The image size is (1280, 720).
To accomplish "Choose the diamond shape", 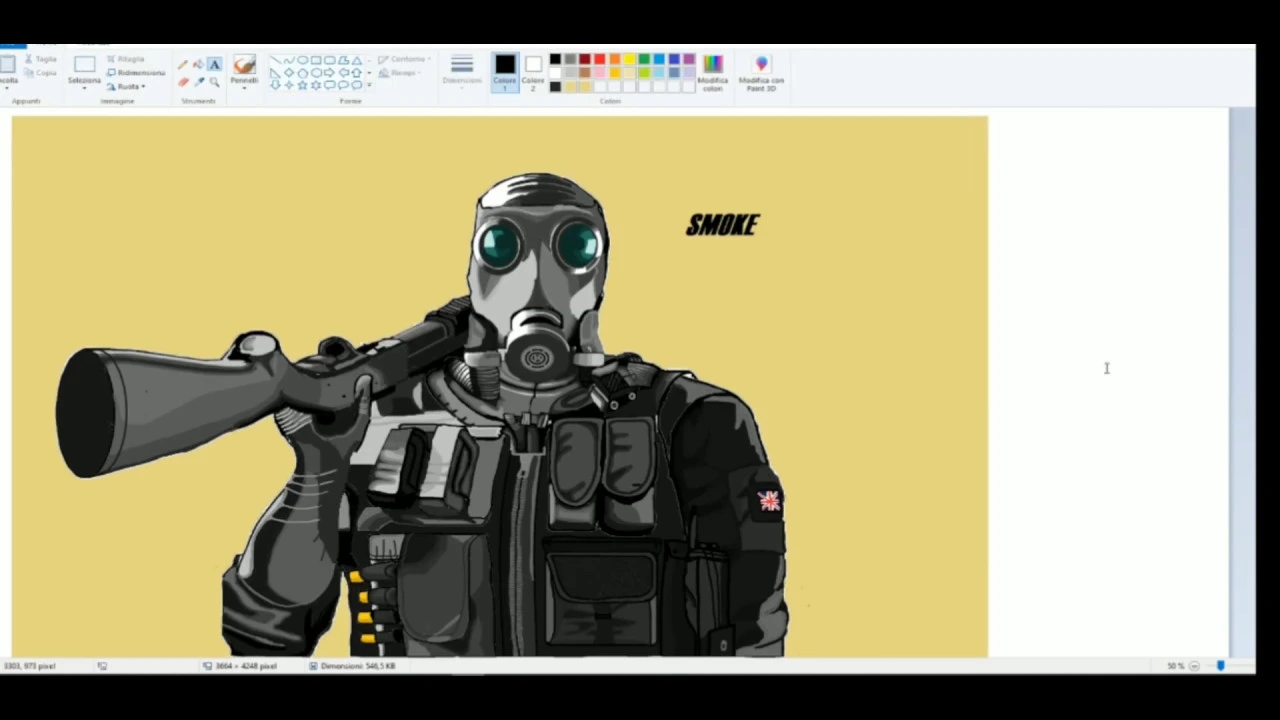I will [x=289, y=73].
